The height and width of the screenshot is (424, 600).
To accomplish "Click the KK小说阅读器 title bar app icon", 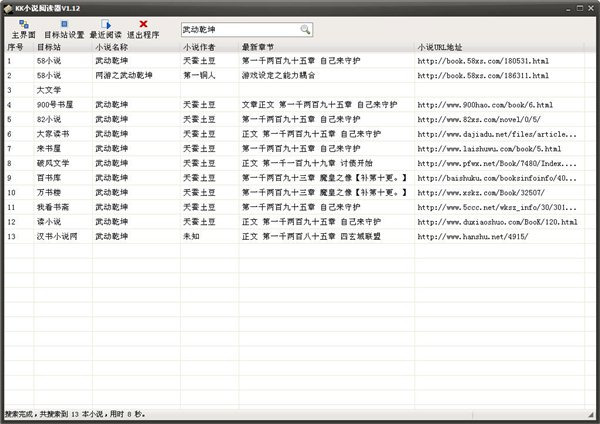I will (8, 8).
